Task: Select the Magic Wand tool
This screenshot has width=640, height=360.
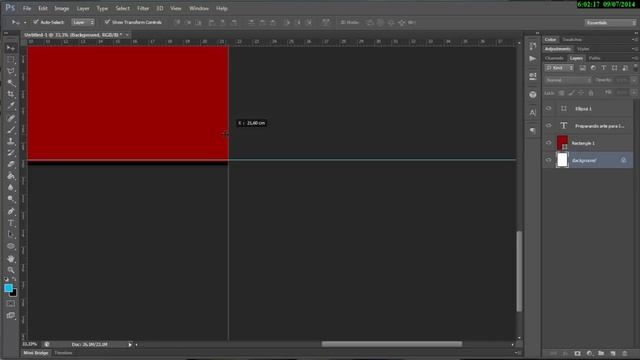Action: 11,83
